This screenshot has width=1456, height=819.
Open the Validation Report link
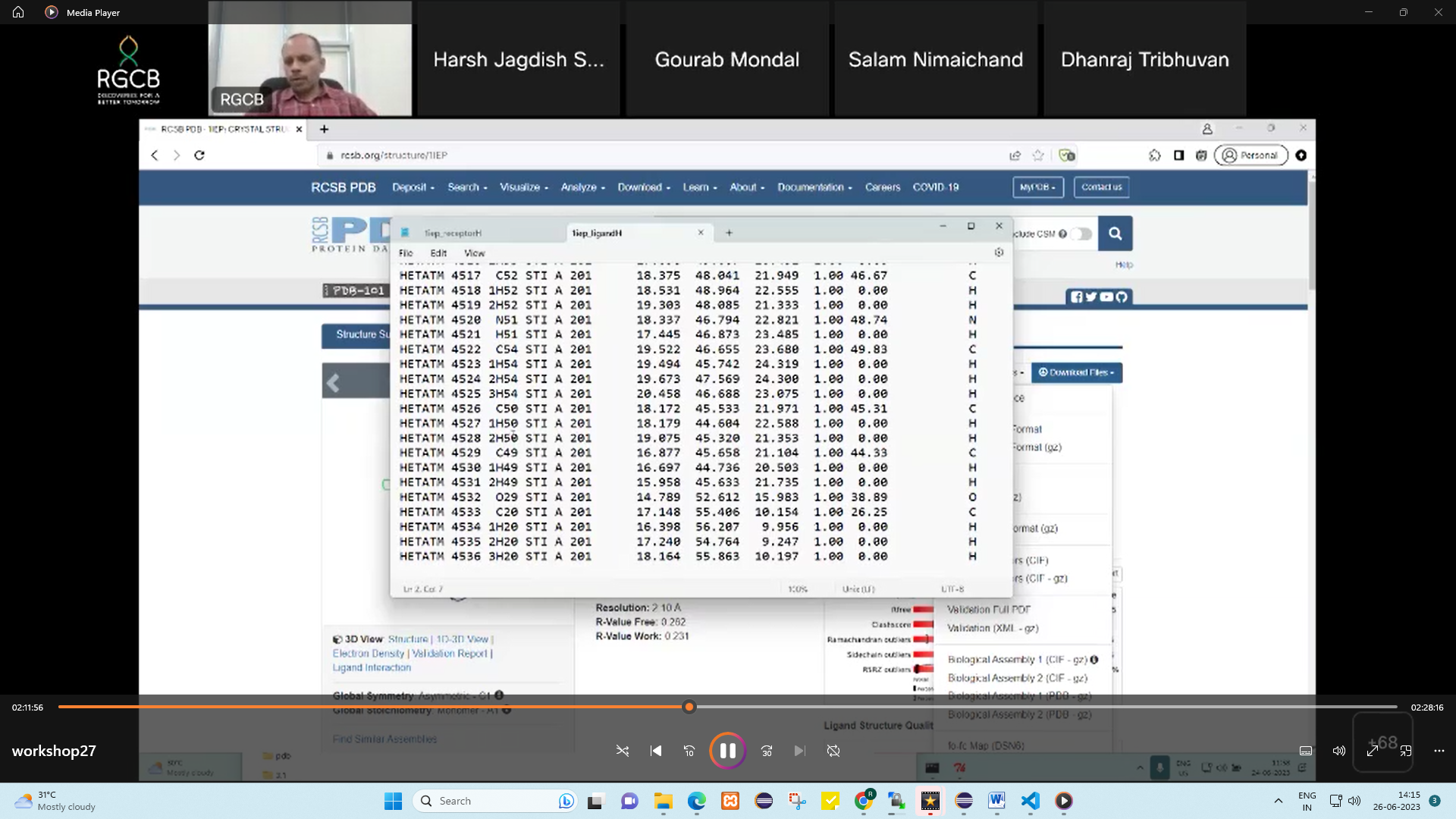click(450, 654)
